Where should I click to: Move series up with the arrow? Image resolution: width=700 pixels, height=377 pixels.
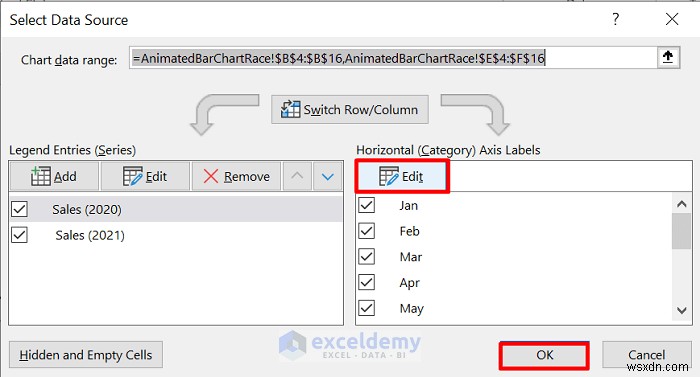(x=297, y=176)
